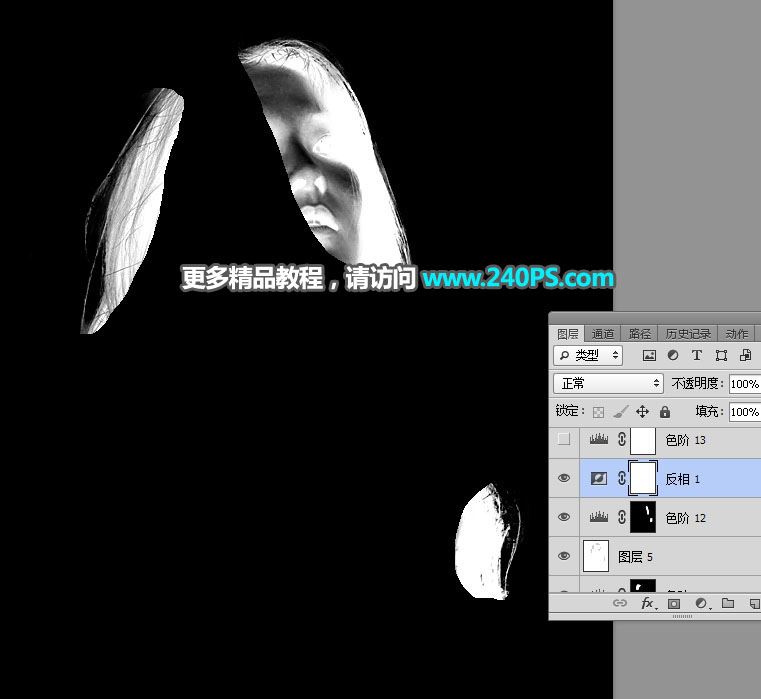The image size is (761, 699).
Task: Switch to the 图层 (Layers) tab
Action: 567,334
